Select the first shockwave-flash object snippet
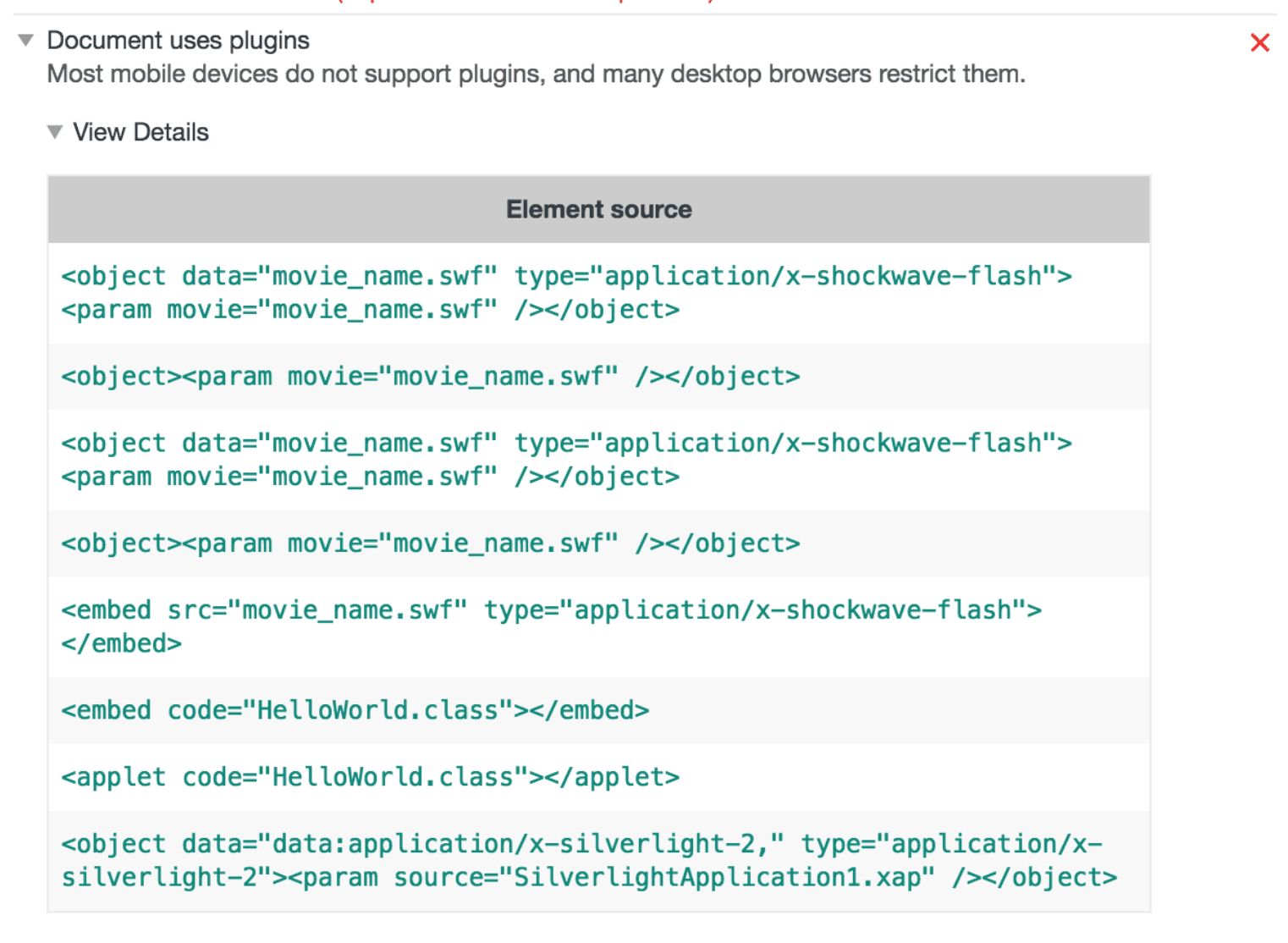Image resolution: width=1288 pixels, height=943 pixels. 565,292
